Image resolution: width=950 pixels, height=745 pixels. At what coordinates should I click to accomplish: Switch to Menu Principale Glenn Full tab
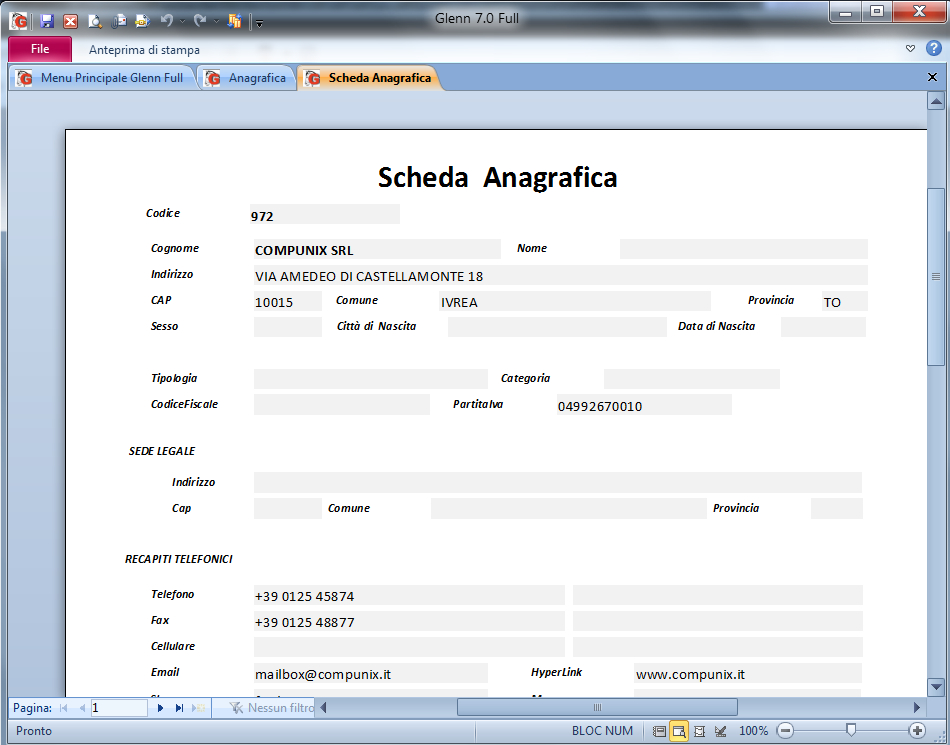pyautogui.click(x=103, y=78)
